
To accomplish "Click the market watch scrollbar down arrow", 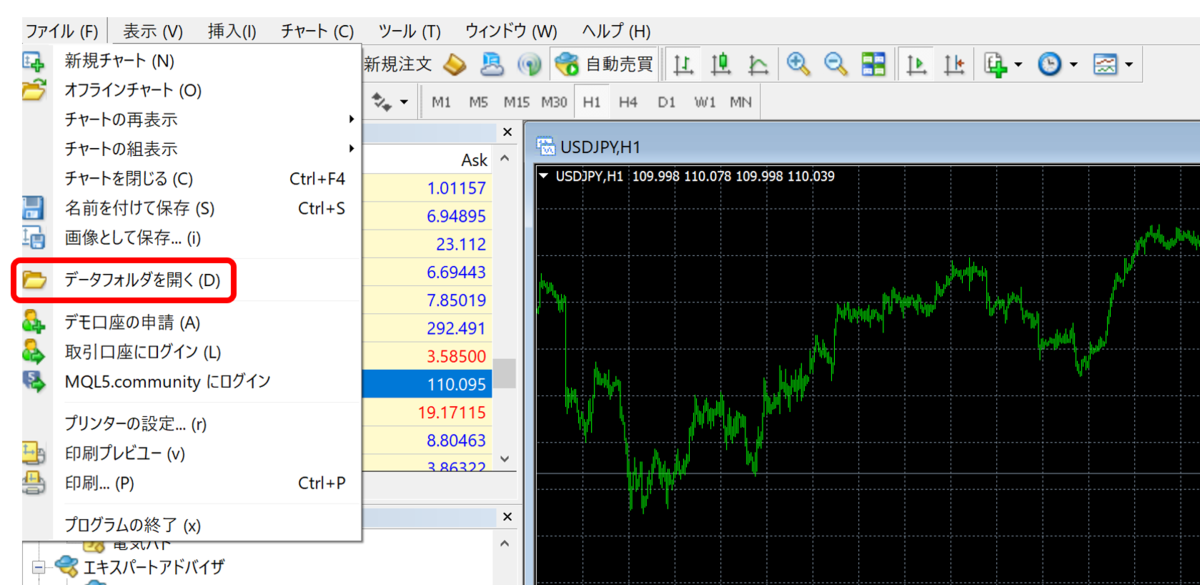I will tap(507, 459).
